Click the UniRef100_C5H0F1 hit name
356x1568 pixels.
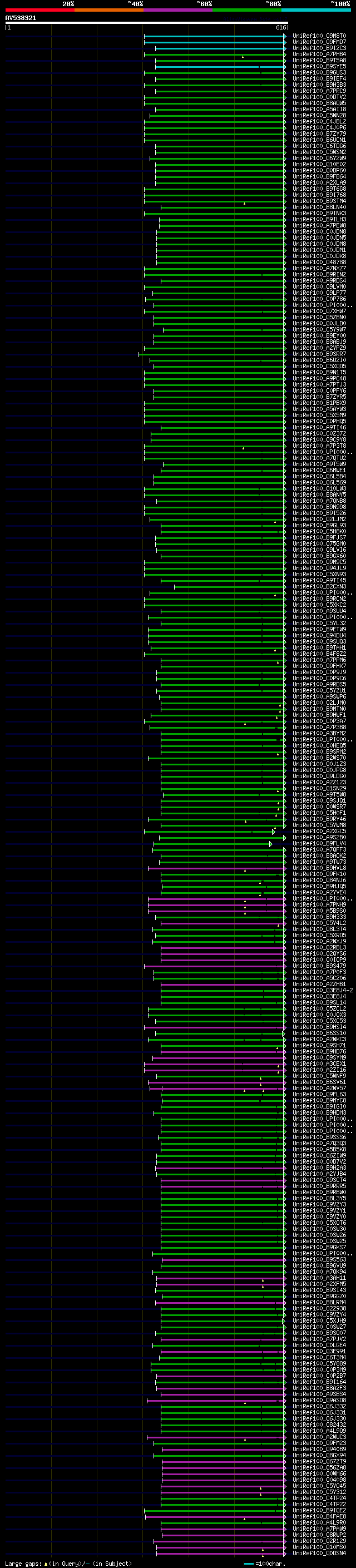coord(319,813)
